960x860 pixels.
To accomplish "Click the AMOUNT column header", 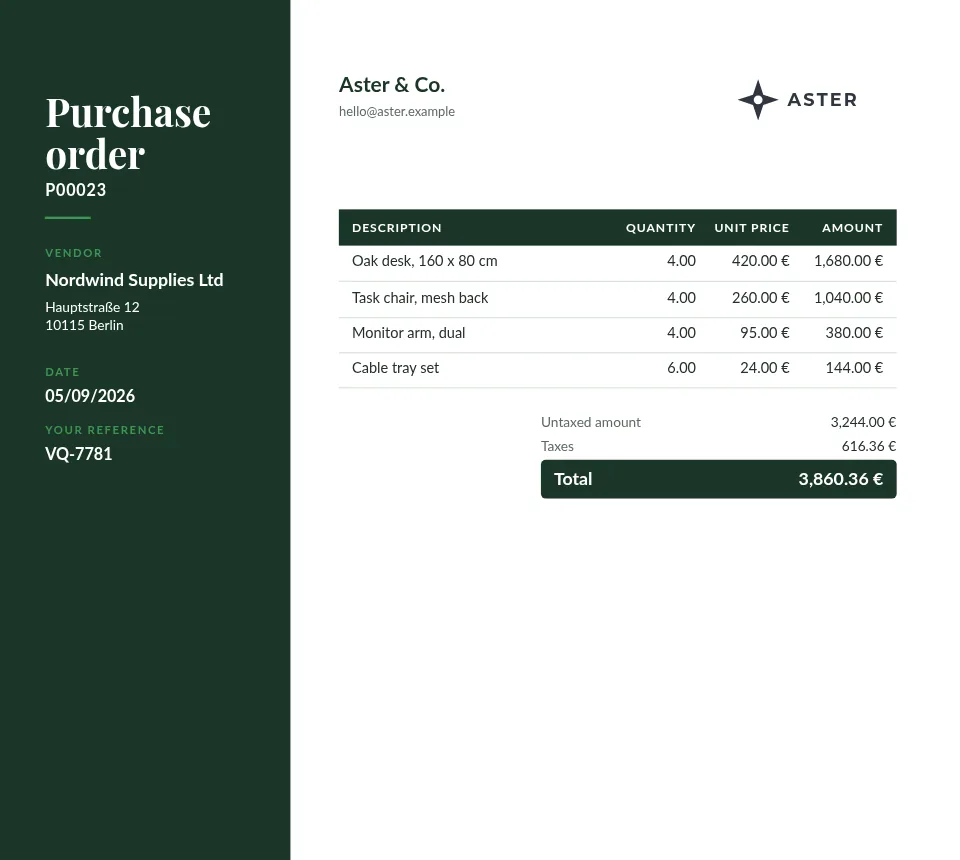I will point(852,228).
